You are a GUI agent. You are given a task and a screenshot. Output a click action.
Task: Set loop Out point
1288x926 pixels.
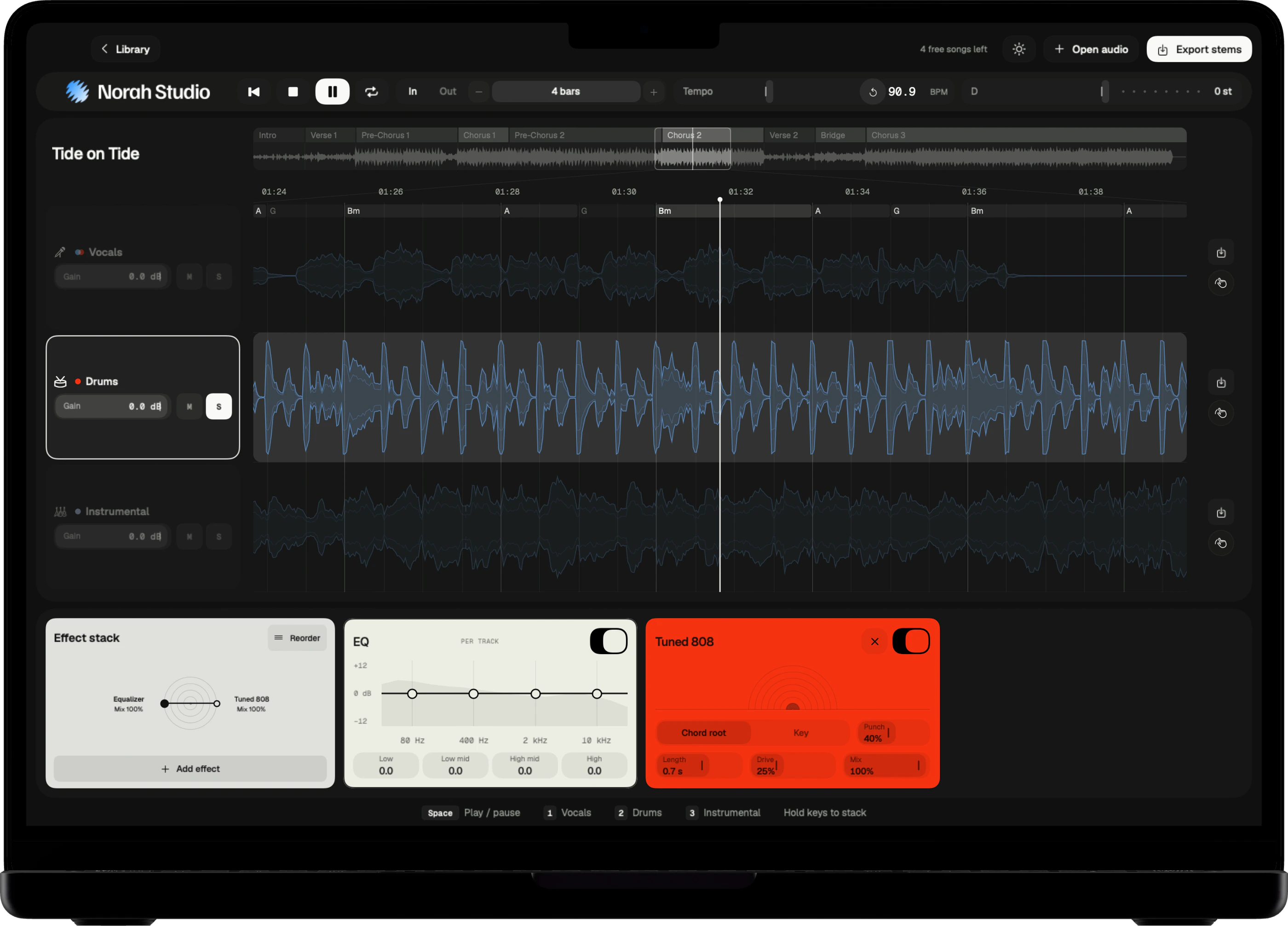448,92
